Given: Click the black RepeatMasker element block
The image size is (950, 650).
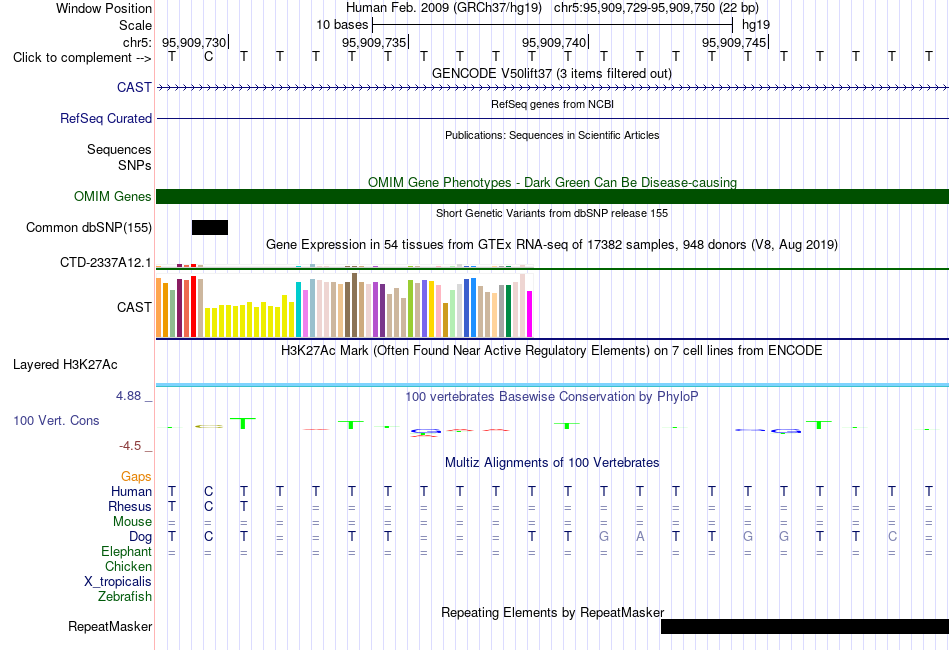Looking at the screenshot, I should (x=805, y=626).
